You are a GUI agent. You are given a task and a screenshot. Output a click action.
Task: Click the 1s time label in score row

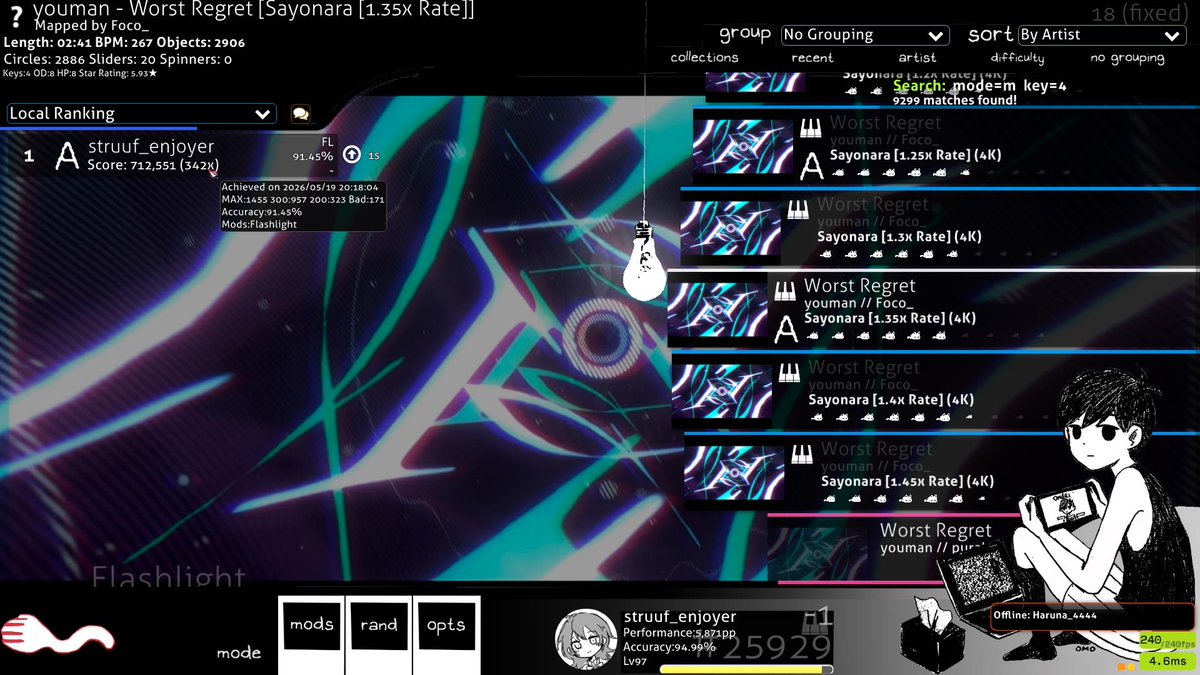pos(374,155)
